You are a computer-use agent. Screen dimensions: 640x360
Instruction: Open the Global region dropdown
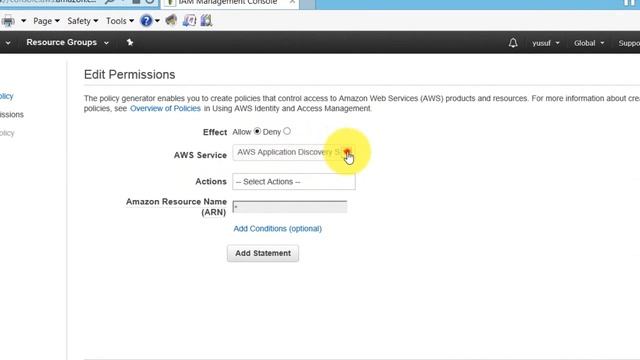pyautogui.click(x=589, y=43)
